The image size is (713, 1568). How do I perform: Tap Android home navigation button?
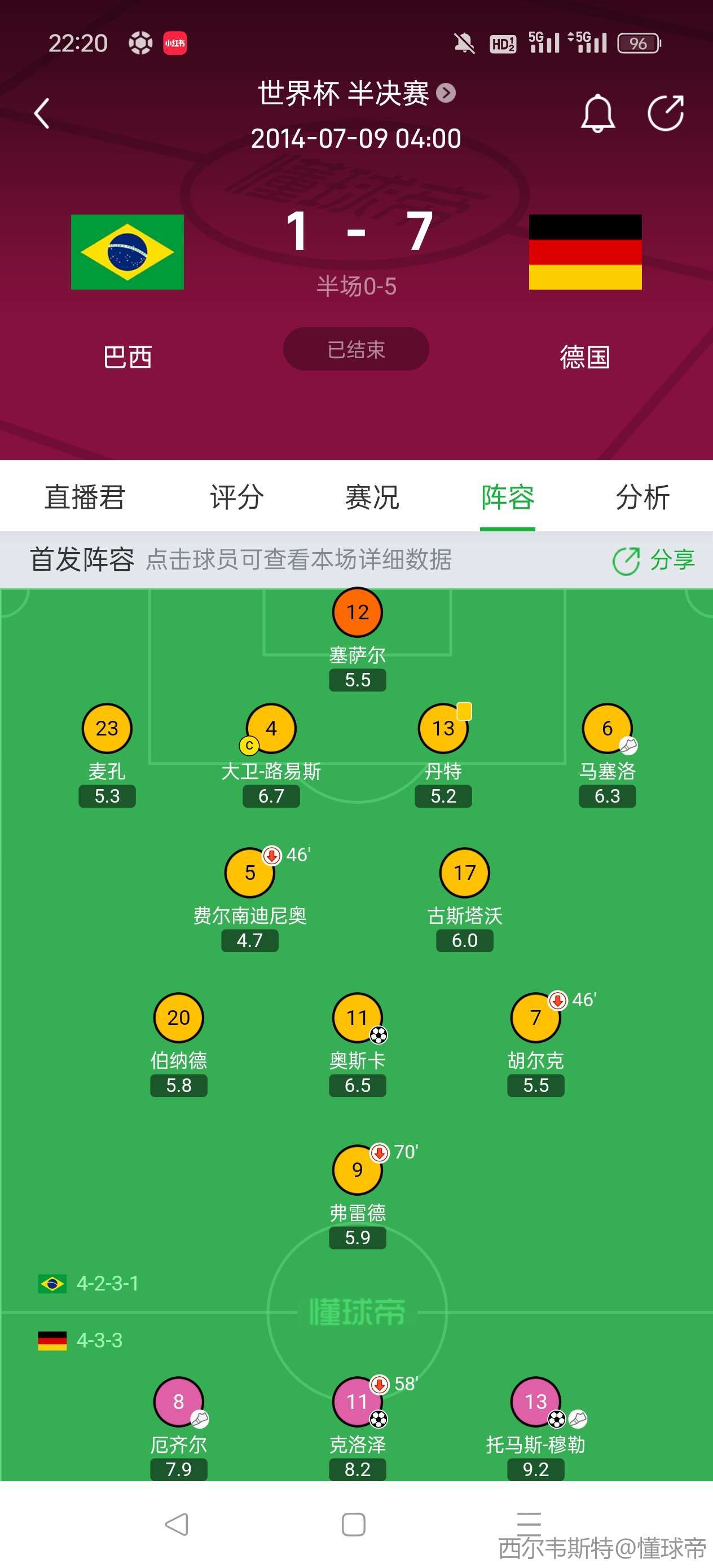click(354, 1524)
